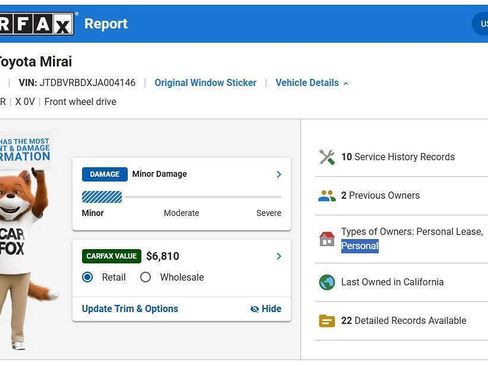Click the Toyota Mirai vehicle title

tap(35, 62)
